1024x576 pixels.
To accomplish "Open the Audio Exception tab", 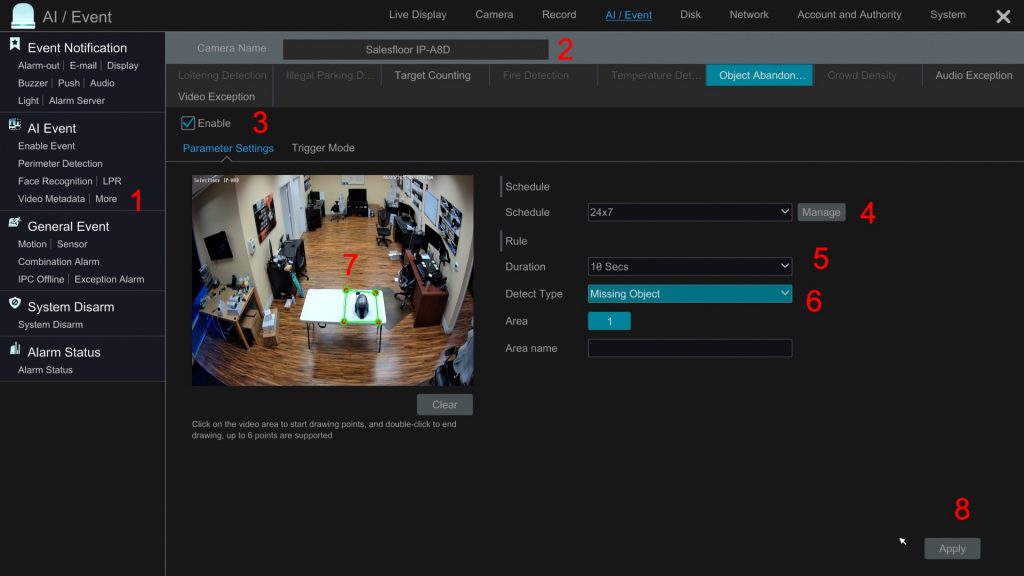I will [x=973, y=75].
